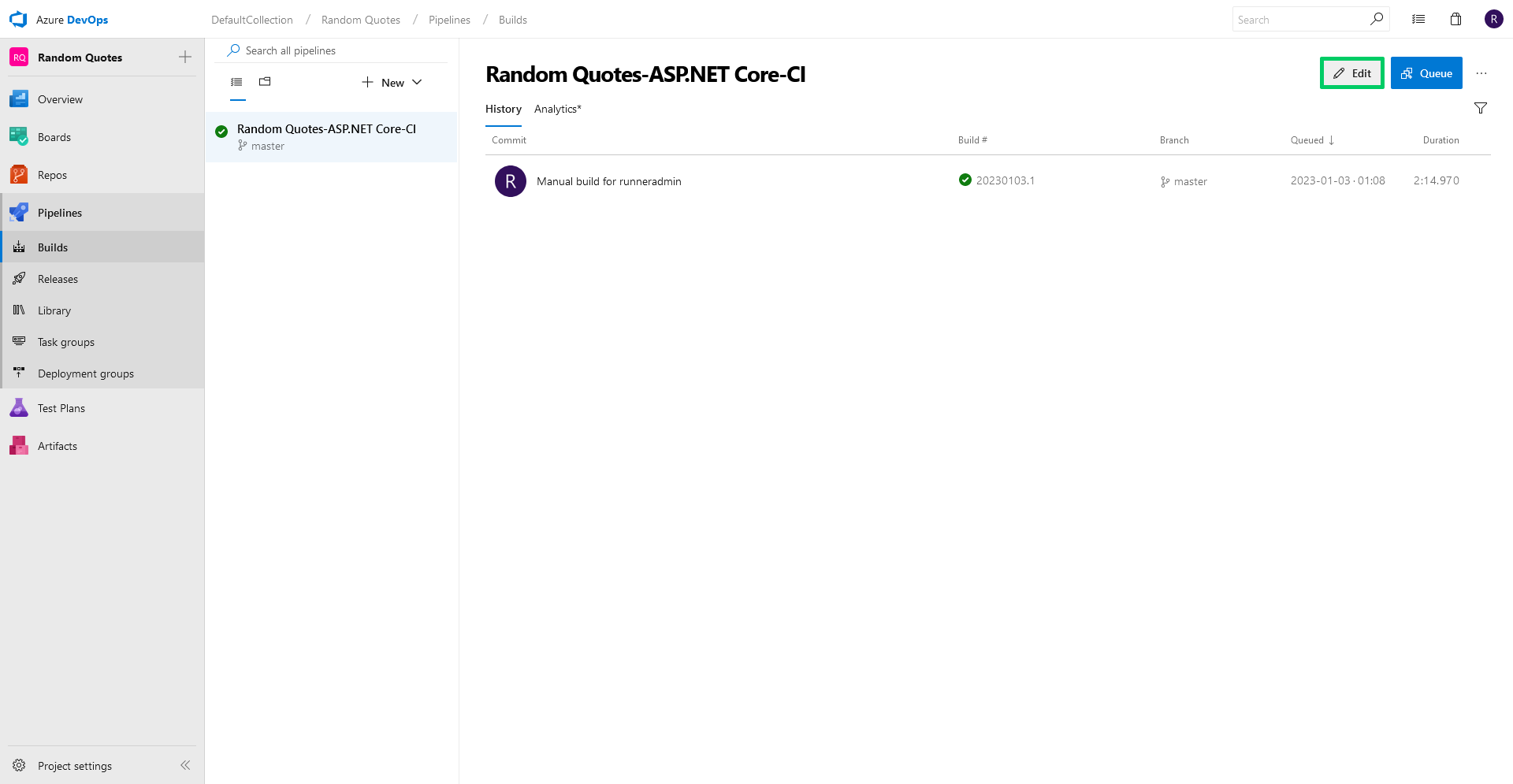Image resolution: width=1513 pixels, height=784 pixels.
Task: Open Library under Pipelines
Action: coord(102,310)
